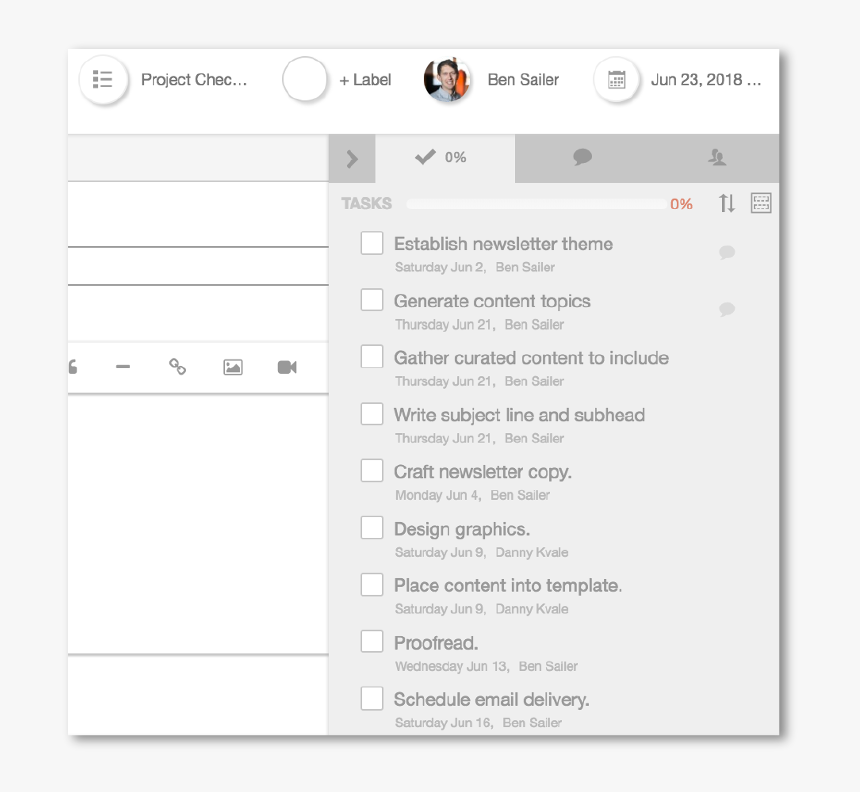The width and height of the screenshot is (860, 792).
Task: Tick the Schedule email delivery checkbox
Action: [372, 699]
